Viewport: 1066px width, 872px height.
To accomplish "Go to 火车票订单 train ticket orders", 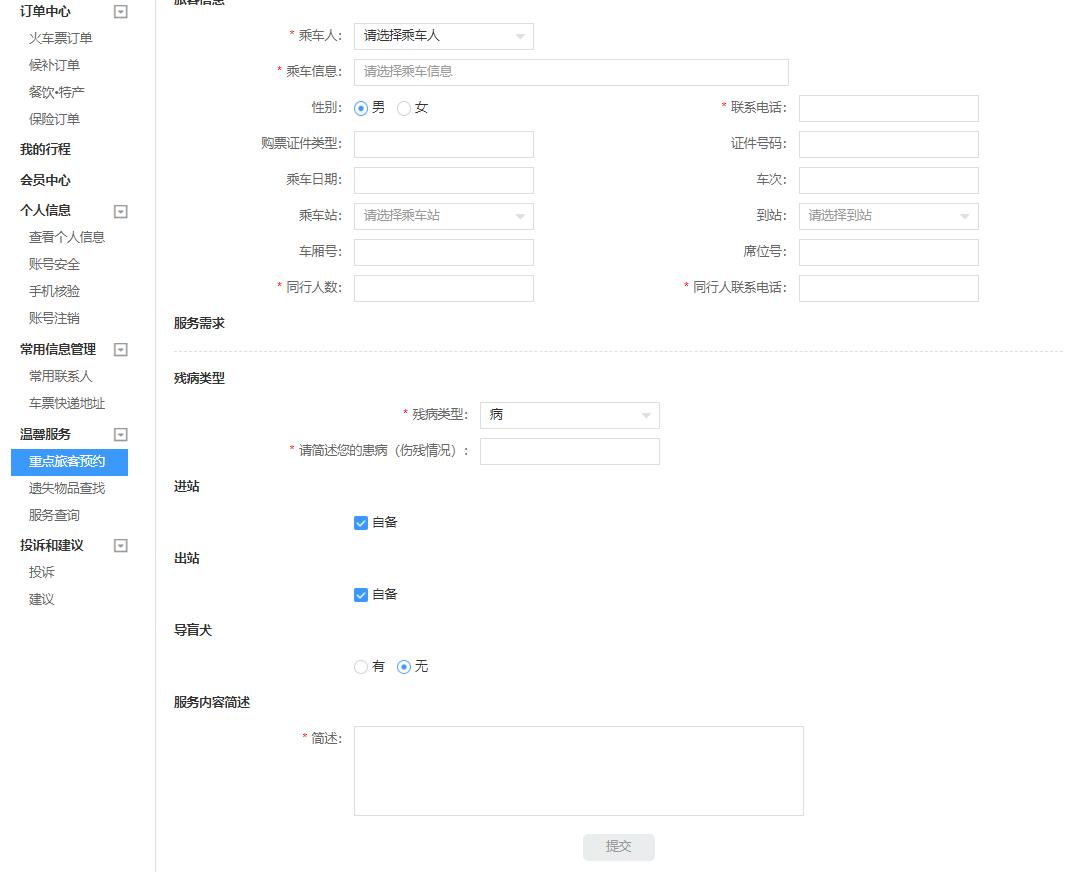I will point(58,38).
